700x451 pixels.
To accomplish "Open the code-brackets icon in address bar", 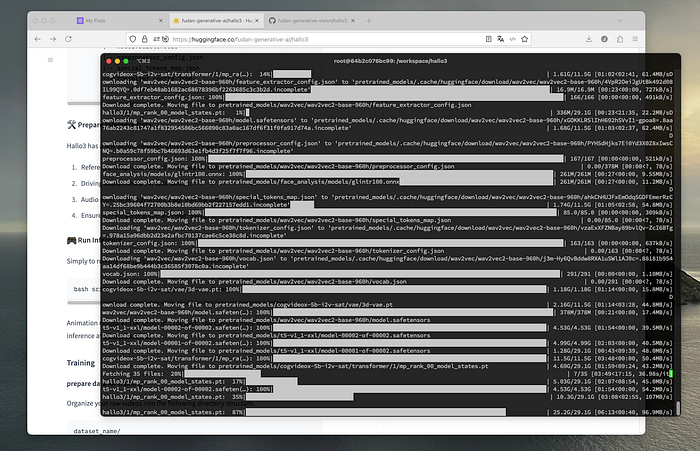I will point(512,39).
